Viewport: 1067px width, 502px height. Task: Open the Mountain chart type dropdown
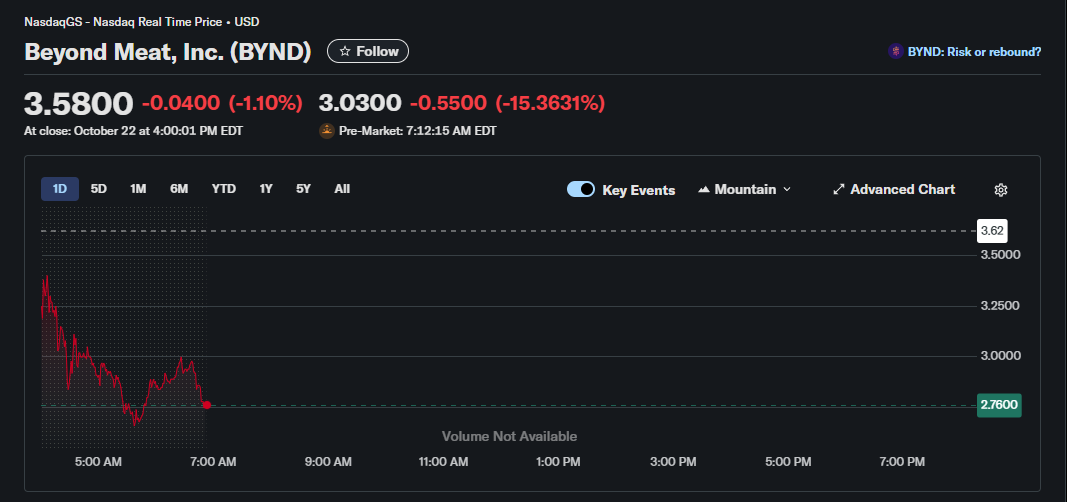tap(744, 190)
